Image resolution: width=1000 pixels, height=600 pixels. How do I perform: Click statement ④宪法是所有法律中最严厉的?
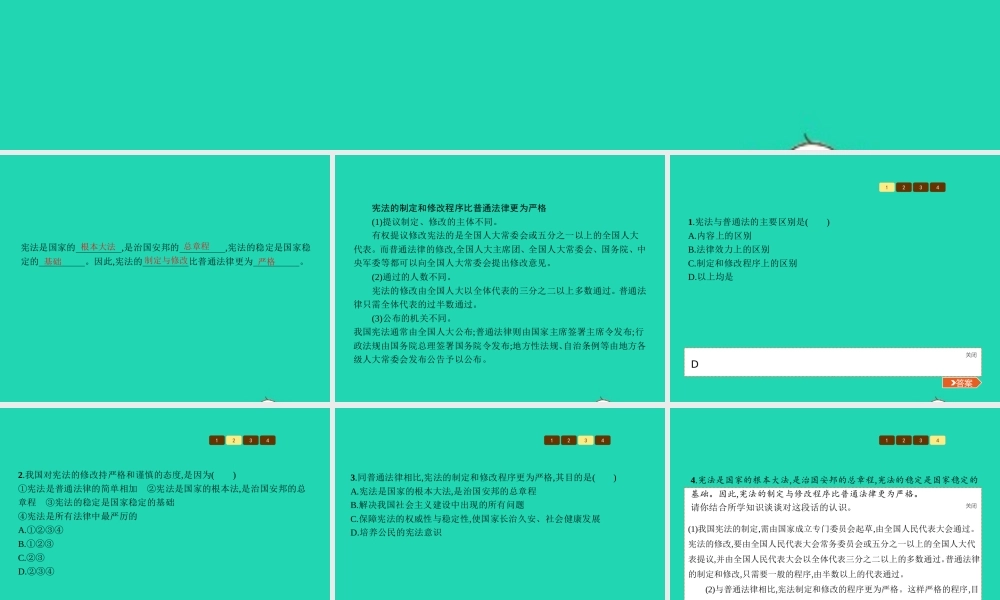click(x=78, y=516)
